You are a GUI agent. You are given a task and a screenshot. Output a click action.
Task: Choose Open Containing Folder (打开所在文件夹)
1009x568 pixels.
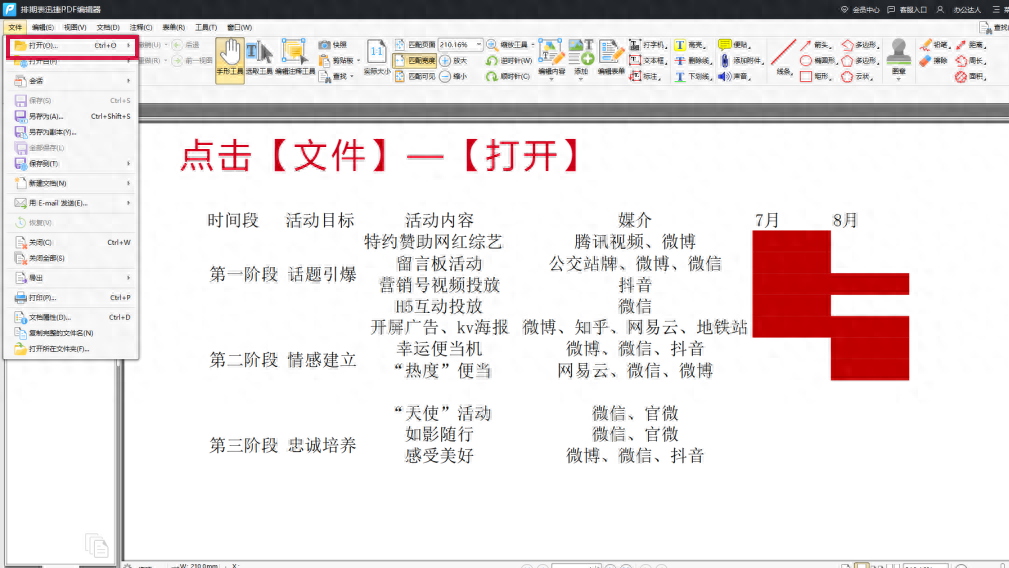click(x=71, y=349)
